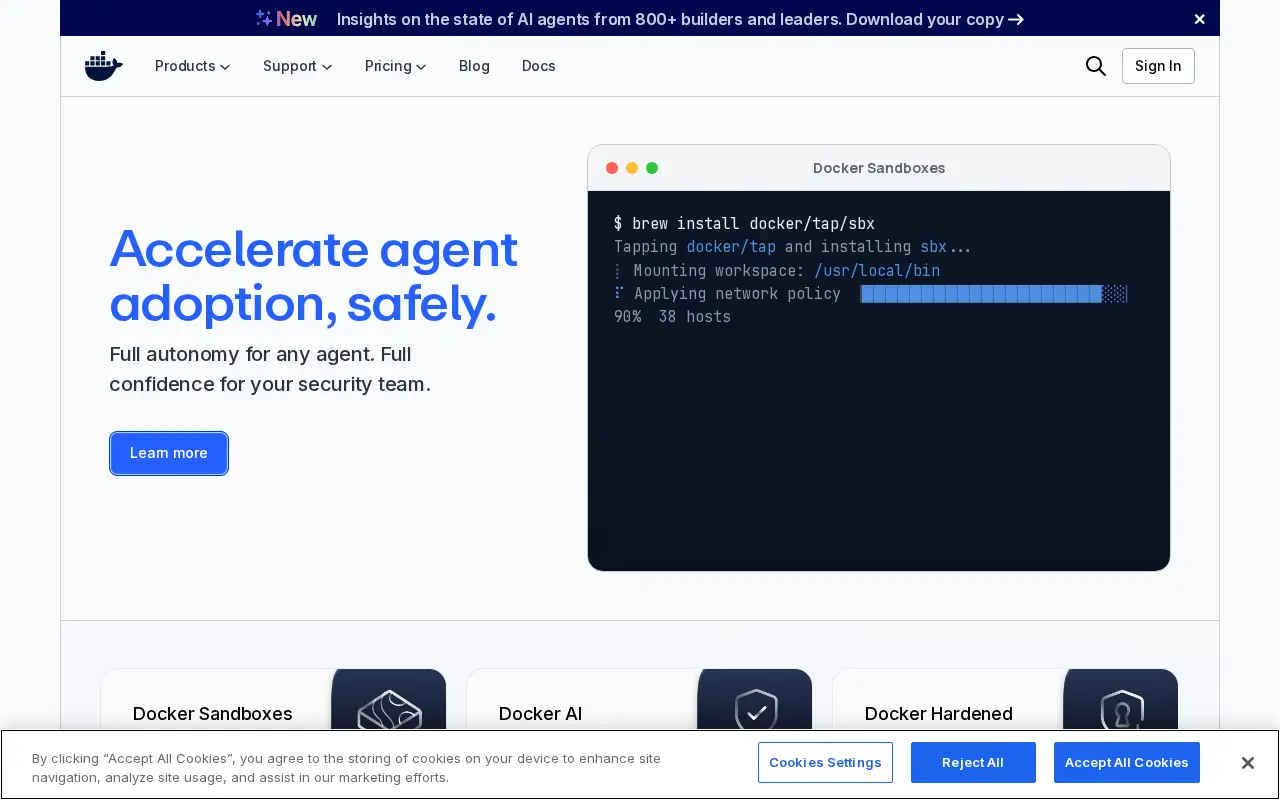The image size is (1280, 800).
Task: Expand the Support menu
Action: [x=298, y=66]
